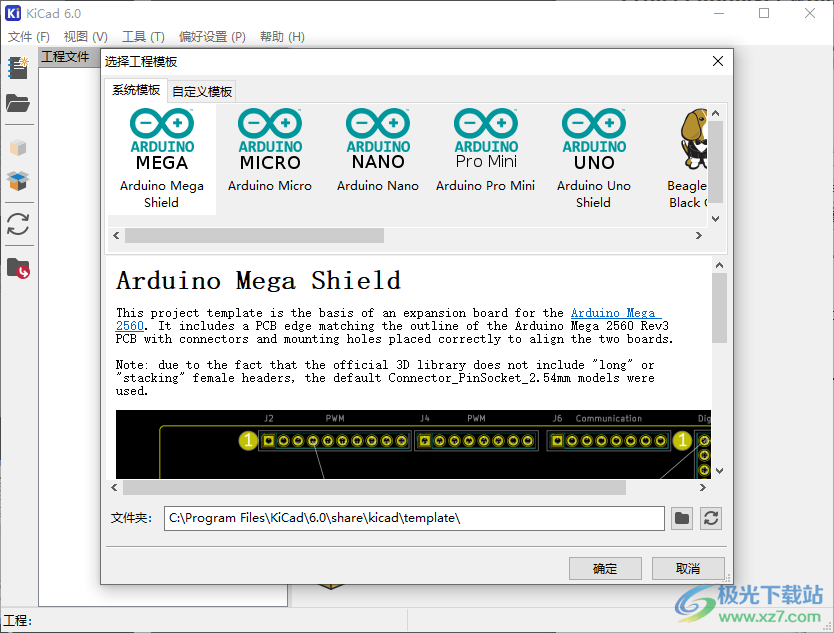Click the Unarchive Project box icon
The width and height of the screenshot is (834, 633).
pos(18,182)
